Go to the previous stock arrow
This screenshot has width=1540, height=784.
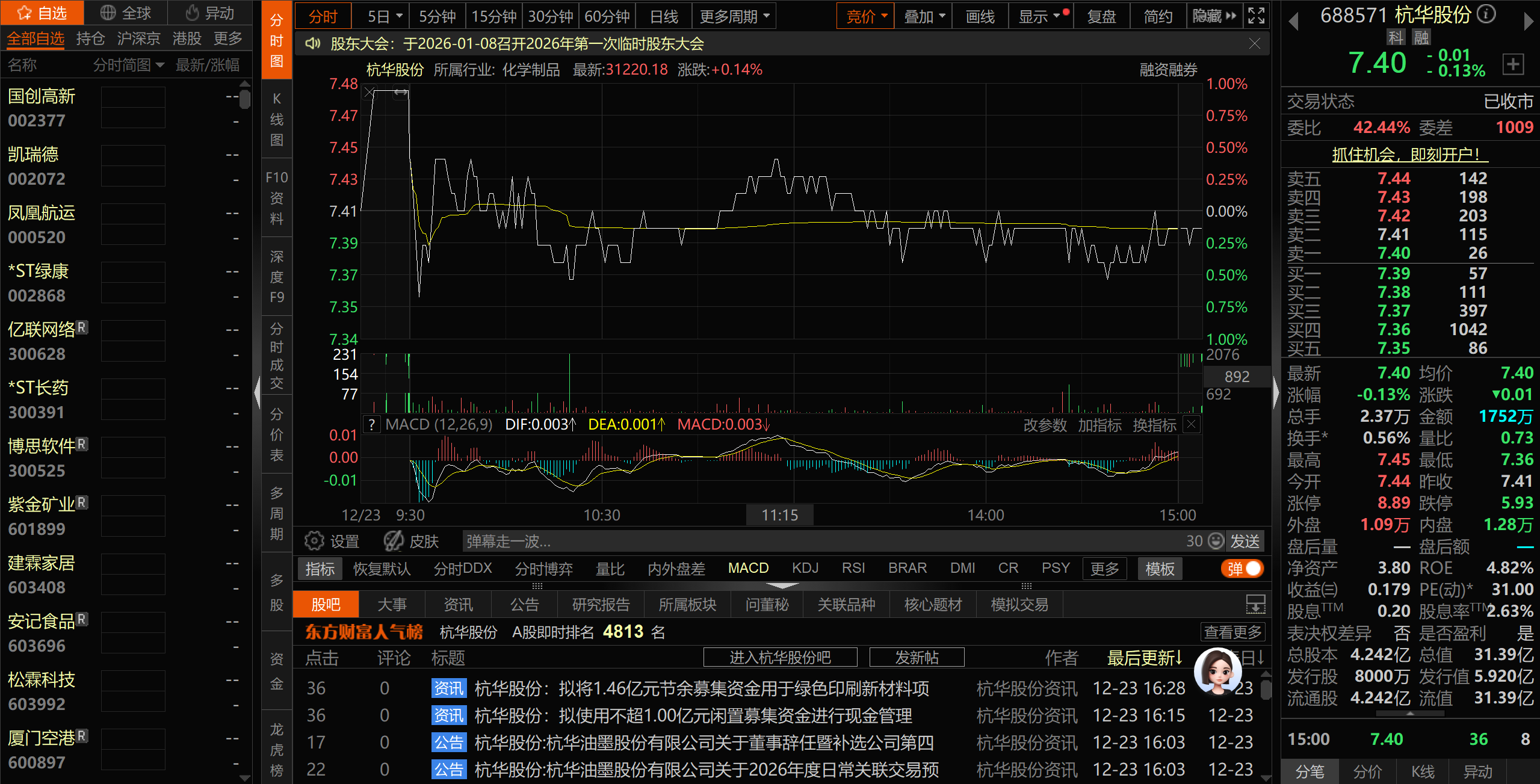pyautogui.click(x=1293, y=22)
